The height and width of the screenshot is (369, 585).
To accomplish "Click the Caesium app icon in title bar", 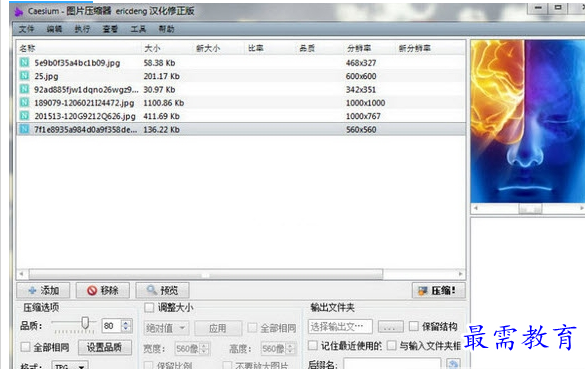I will click(x=18, y=12).
